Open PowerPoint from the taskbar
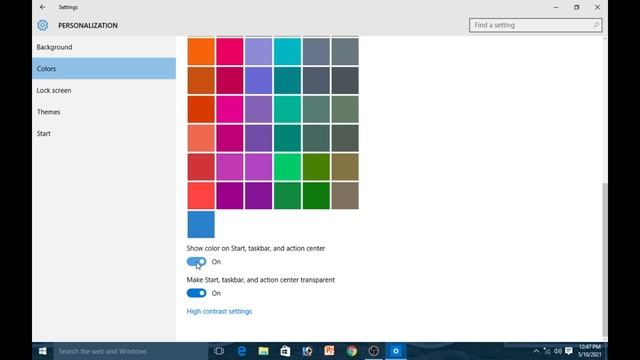The width and height of the screenshot is (640, 360). [329, 351]
